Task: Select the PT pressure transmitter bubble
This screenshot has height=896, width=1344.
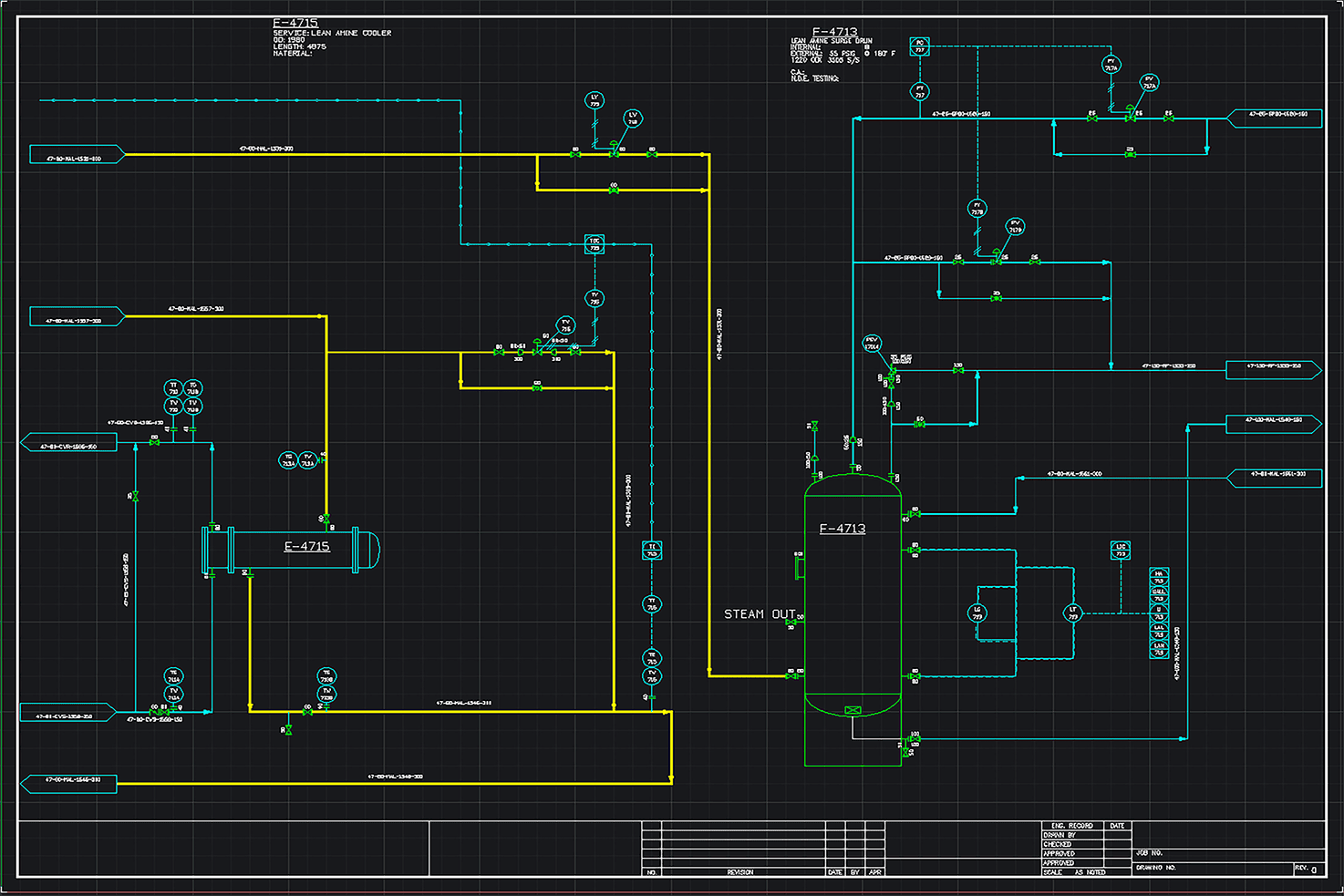Action: coord(919,91)
